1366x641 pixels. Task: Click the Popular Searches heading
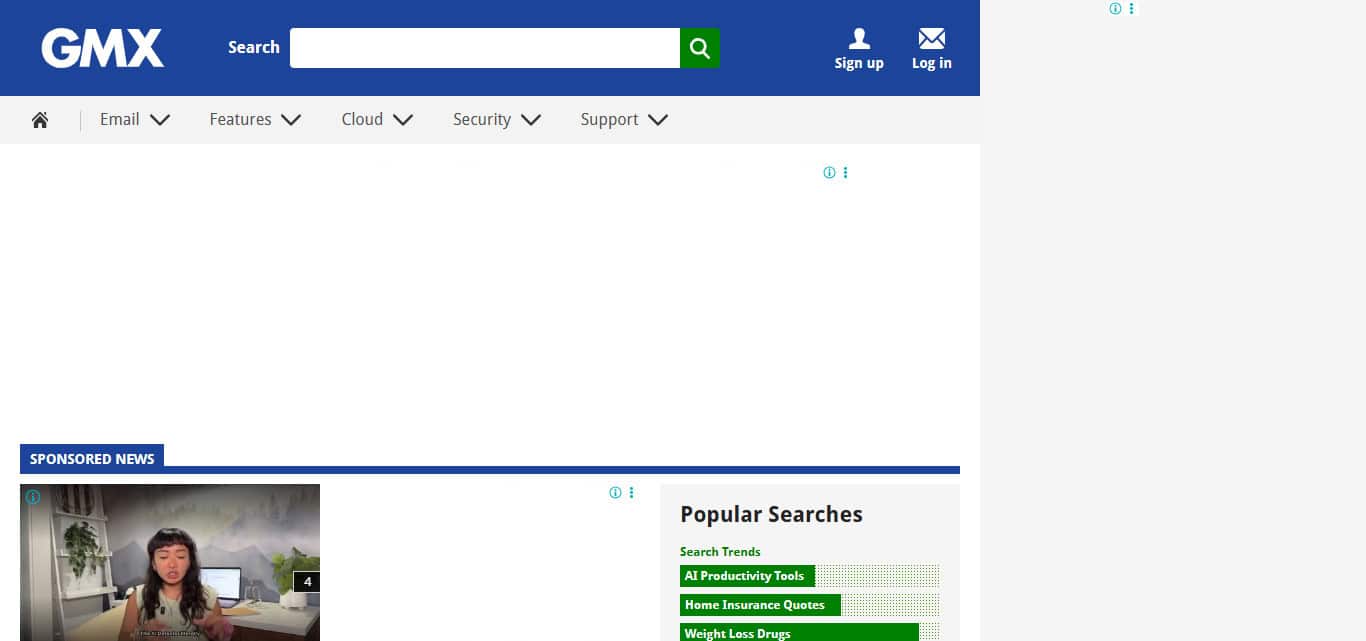pos(771,515)
